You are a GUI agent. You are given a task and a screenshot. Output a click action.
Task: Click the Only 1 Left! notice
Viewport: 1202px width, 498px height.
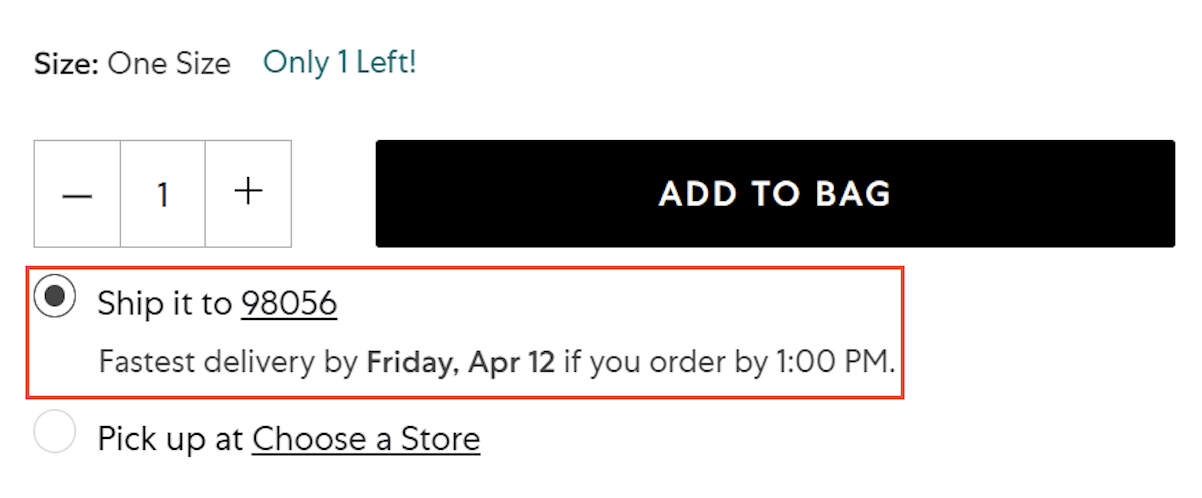[x=339, y=63]
